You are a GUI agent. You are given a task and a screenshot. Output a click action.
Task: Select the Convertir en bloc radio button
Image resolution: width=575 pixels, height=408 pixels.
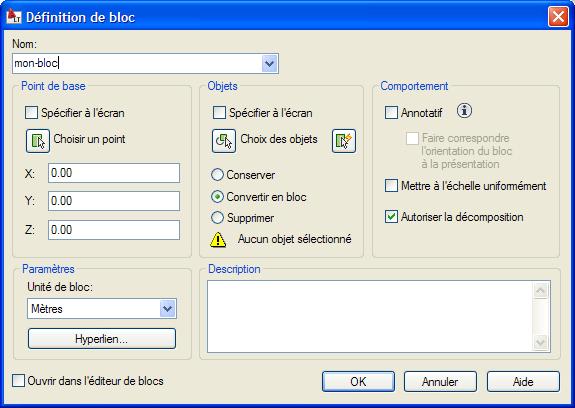point(217,196)
